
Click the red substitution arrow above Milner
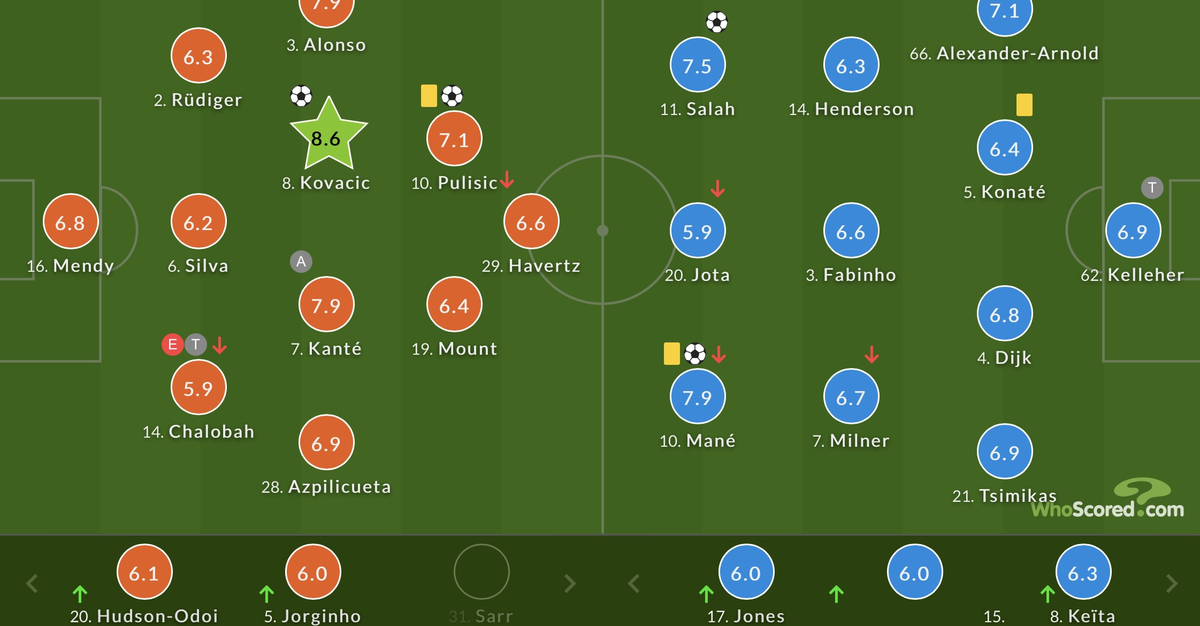(871, 354)
